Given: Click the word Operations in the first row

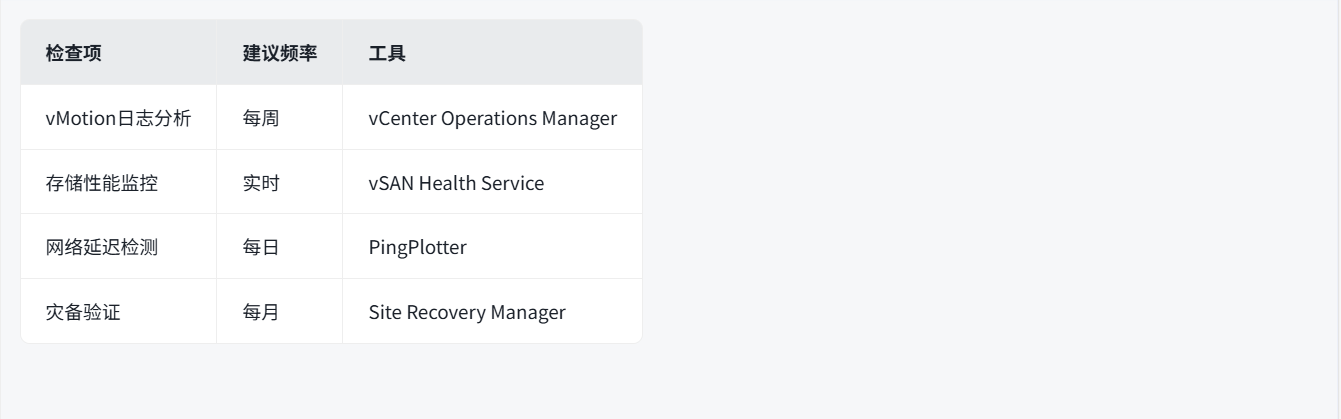Looking at the screenshot, I should point(489,118).
